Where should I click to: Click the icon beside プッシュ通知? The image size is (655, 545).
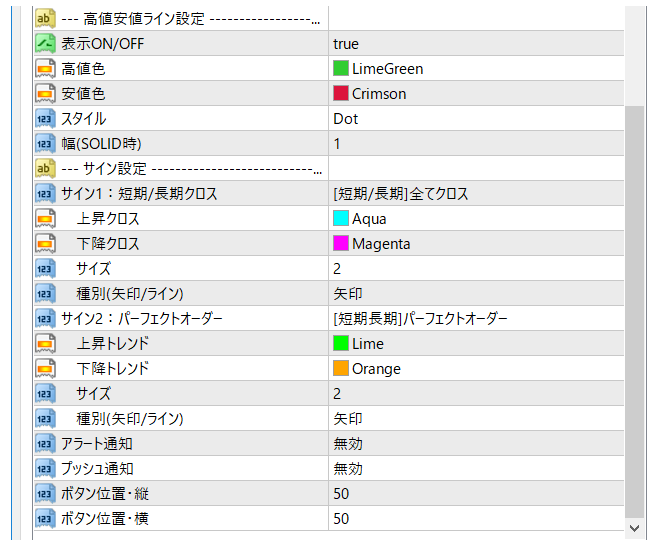pos(45,469)
